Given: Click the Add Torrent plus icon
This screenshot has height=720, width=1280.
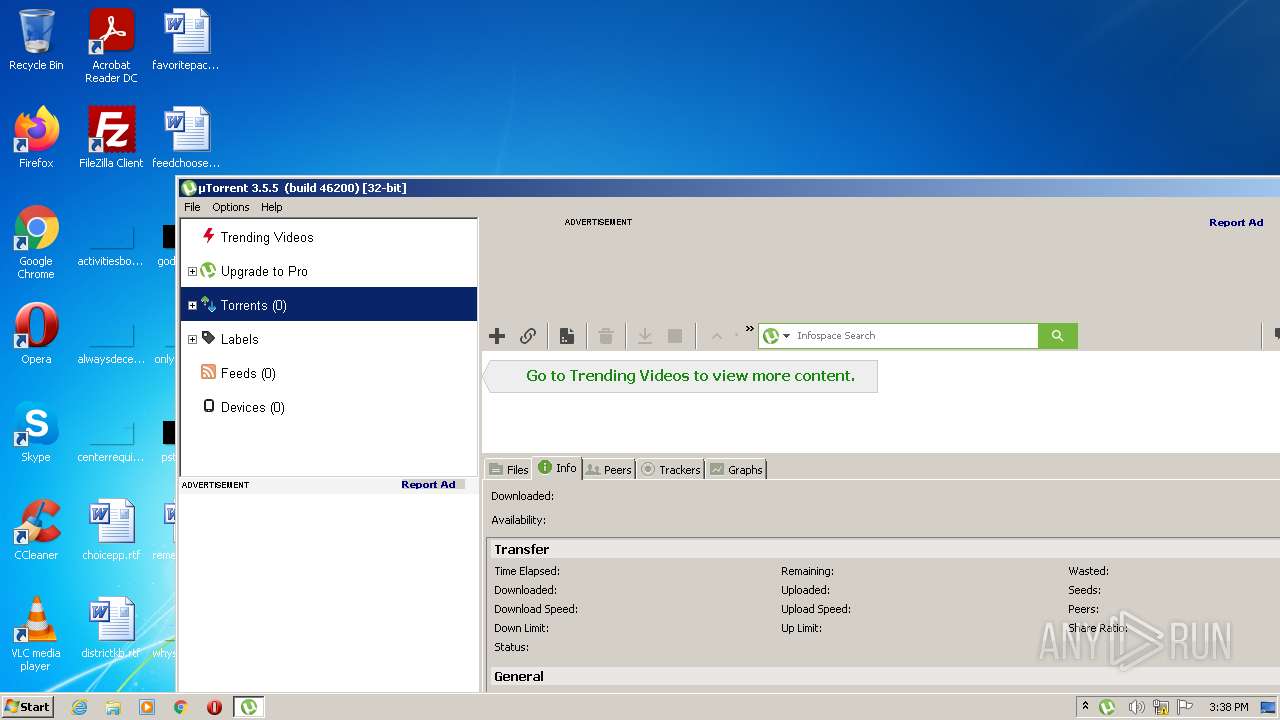Looking at the screenshot, I should pyautogui.click(x=497, y=336).
